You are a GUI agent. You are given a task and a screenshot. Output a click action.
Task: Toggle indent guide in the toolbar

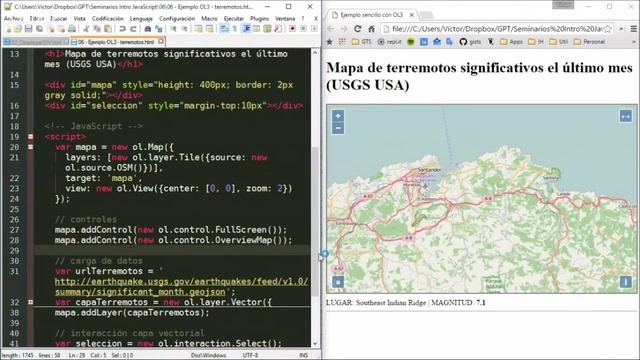tap(246, 29)
